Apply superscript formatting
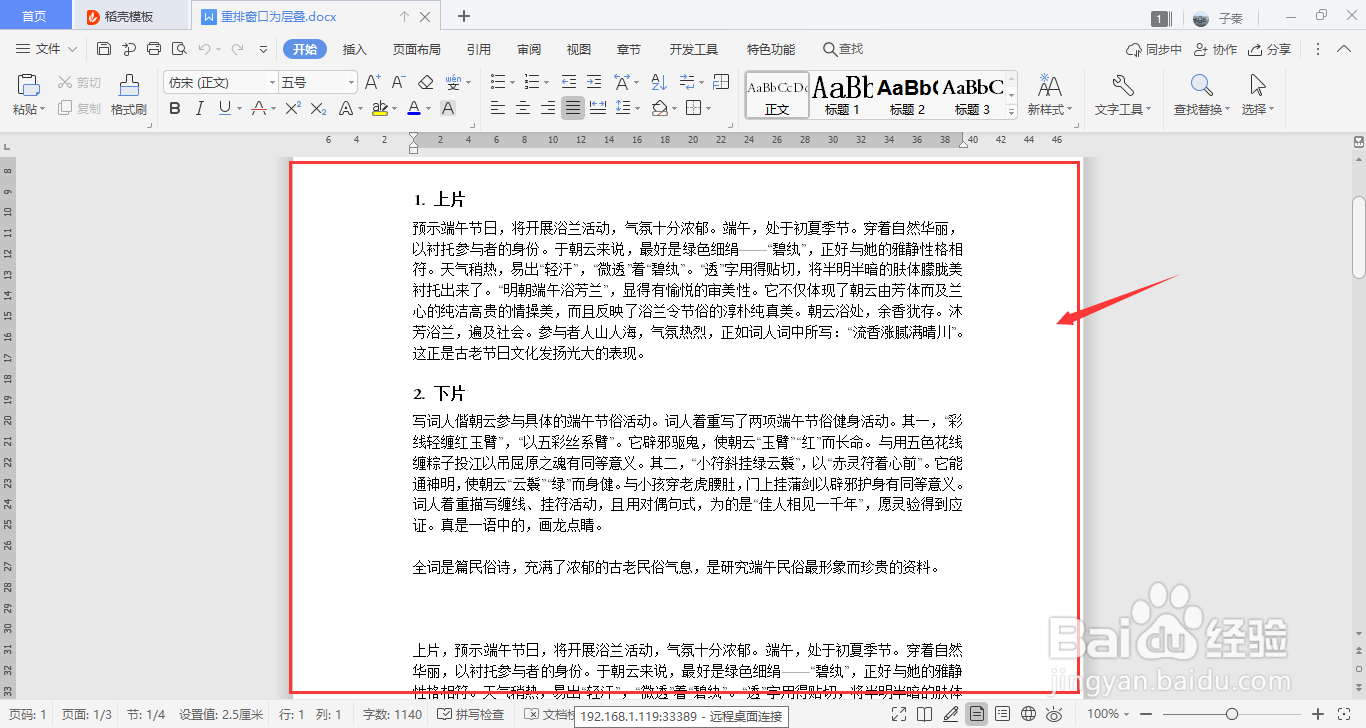This screenshot has height=728, width=1366. (294, 108)
